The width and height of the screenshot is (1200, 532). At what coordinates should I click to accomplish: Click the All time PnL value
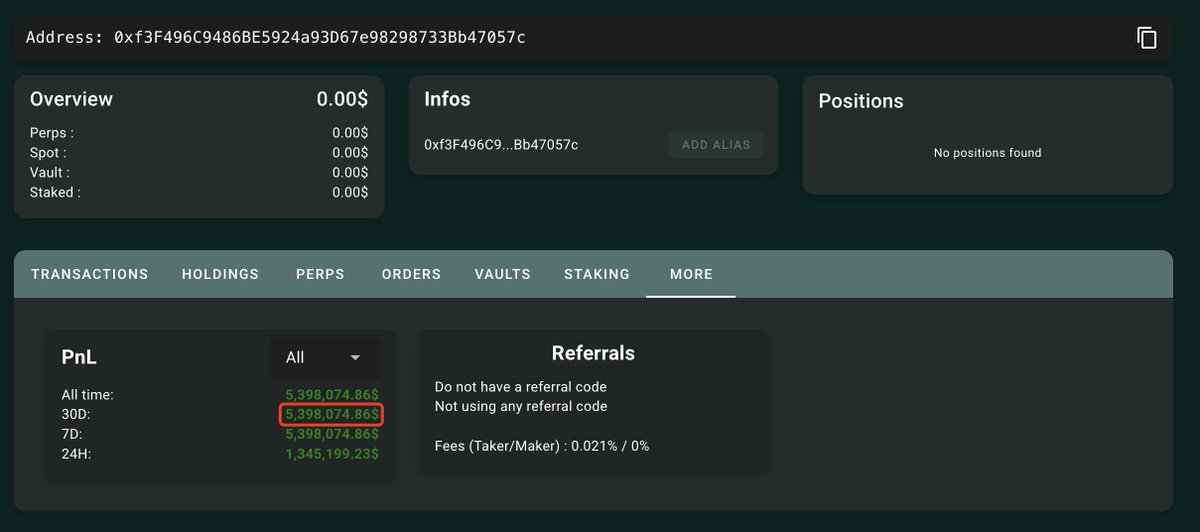[332, 394]
